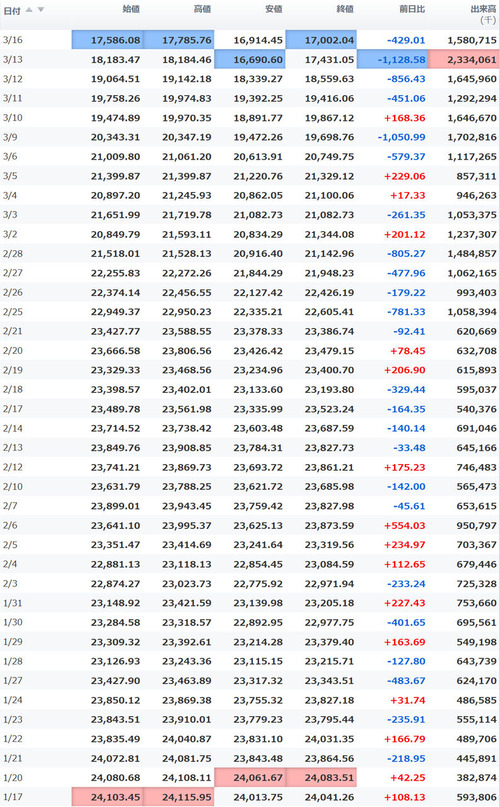The height and width of the screenshot is (807, 500).
Task: Click the high price 19,970.35
Action: [186, 118]
